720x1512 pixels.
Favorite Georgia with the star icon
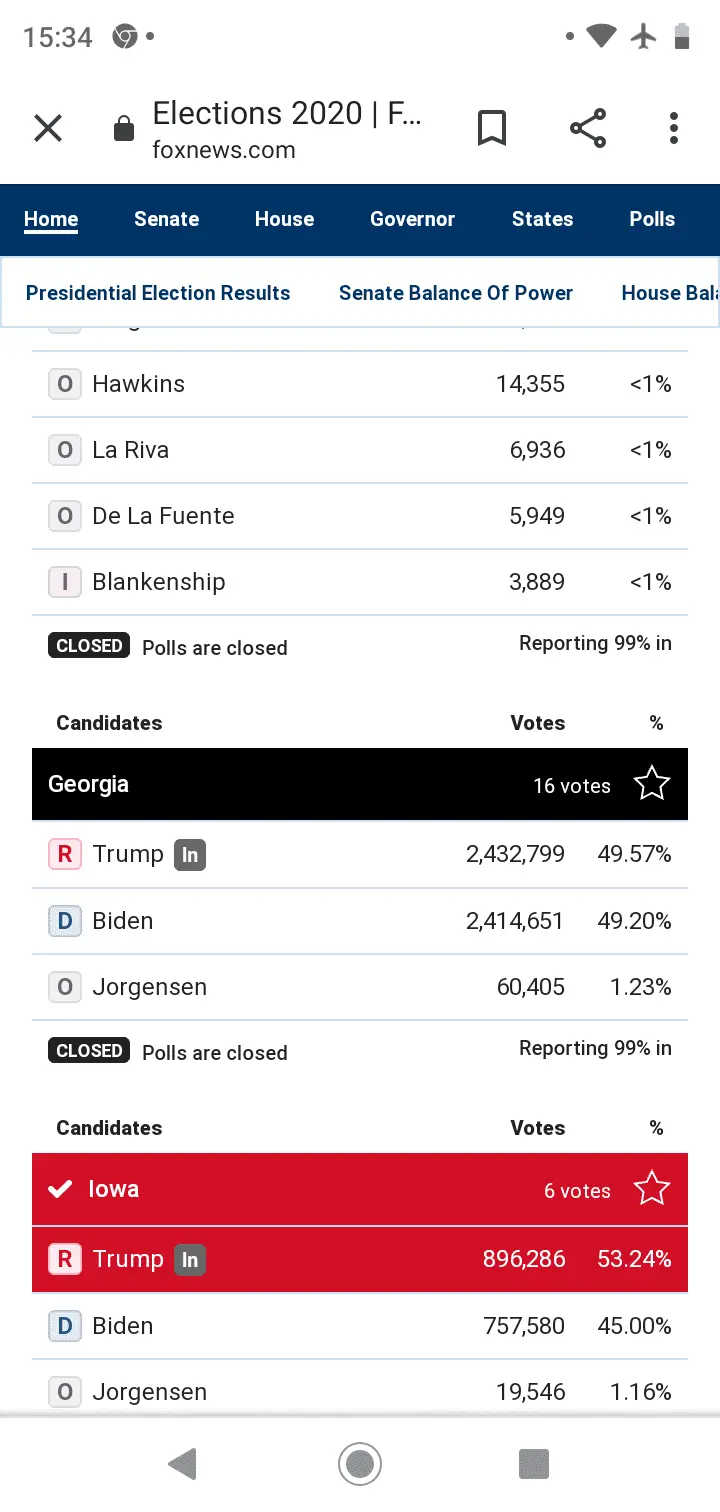[x=652, y=784]
